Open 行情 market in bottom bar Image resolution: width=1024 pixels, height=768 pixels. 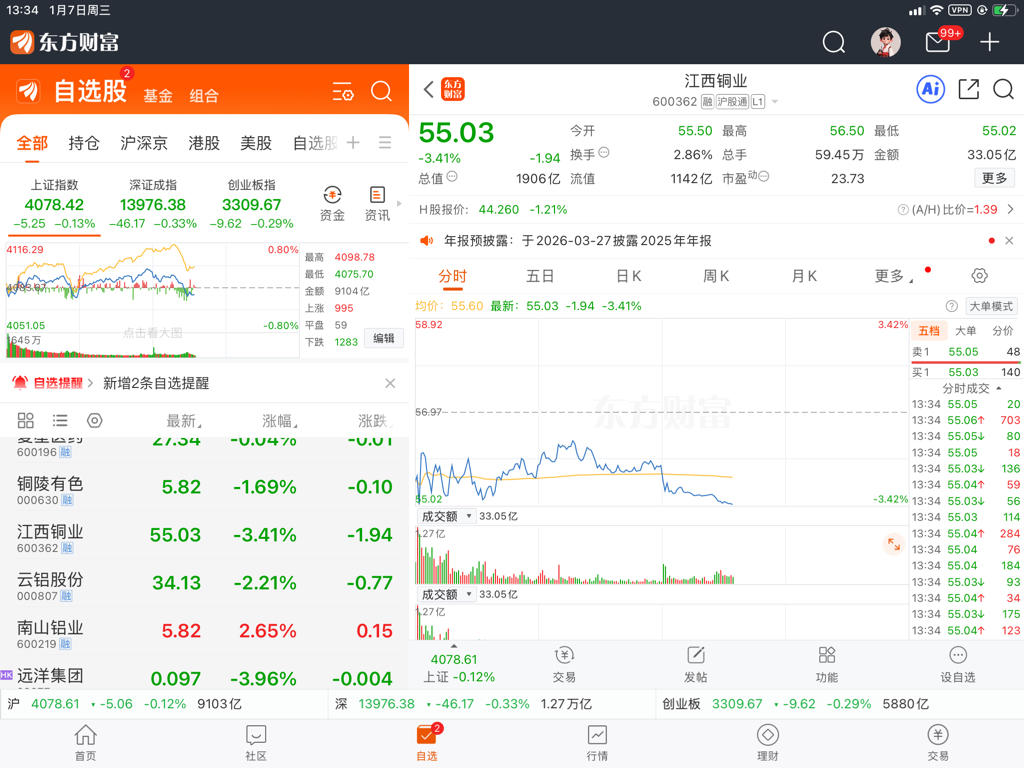[x=597, y=743]
